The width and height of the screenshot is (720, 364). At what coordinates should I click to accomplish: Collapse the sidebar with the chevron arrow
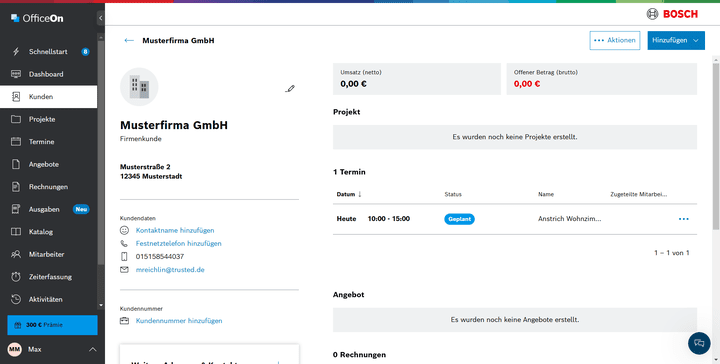101,18
